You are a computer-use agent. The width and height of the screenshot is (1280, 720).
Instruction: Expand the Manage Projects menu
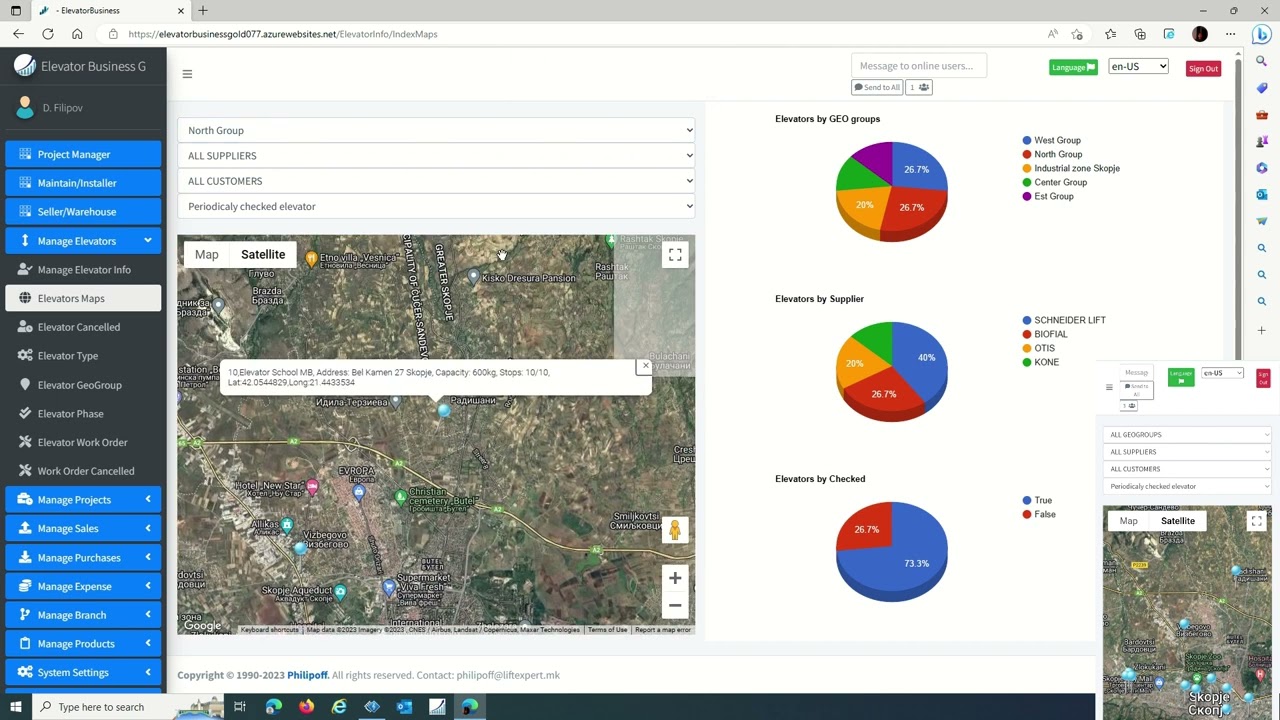pyautogui.click(x=83, y=500)
